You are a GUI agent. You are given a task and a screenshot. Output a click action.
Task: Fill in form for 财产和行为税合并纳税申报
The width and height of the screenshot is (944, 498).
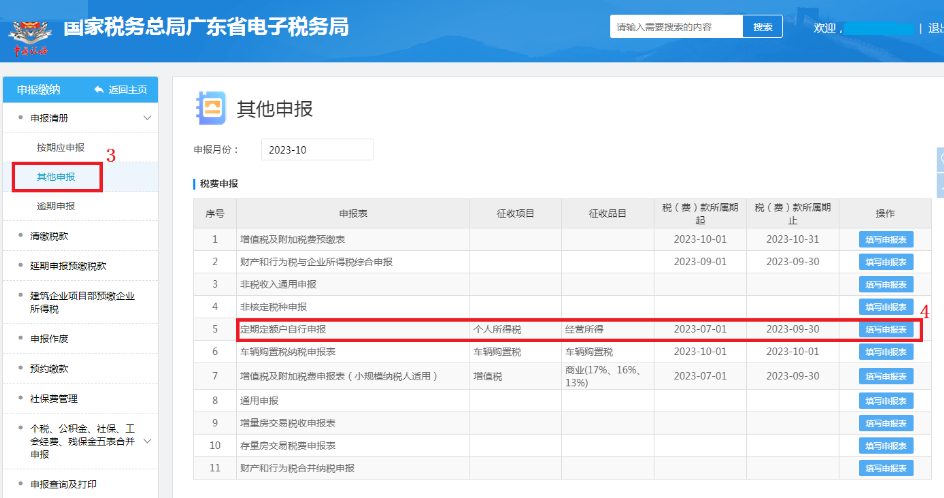pos(886,468)
